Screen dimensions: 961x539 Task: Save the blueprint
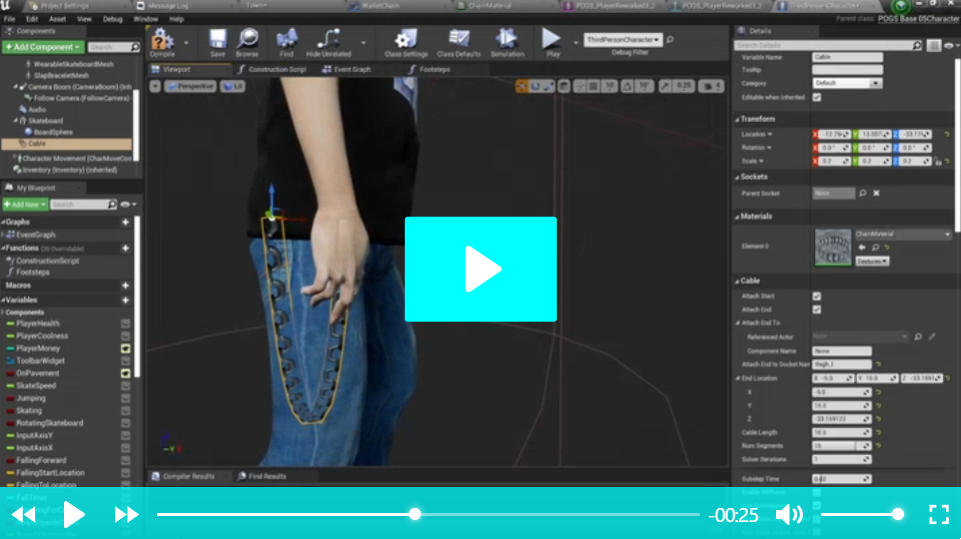[x=218, y=43]
